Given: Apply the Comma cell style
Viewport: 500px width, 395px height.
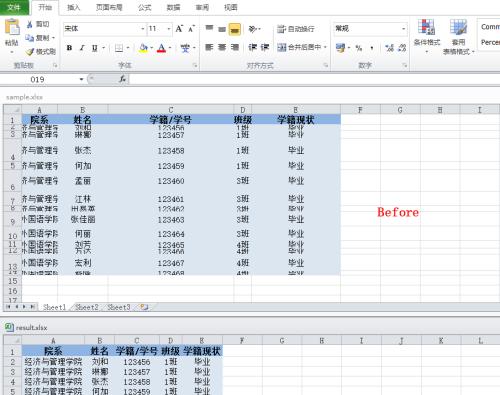Looking at the screenshot, I should [490, 27].
